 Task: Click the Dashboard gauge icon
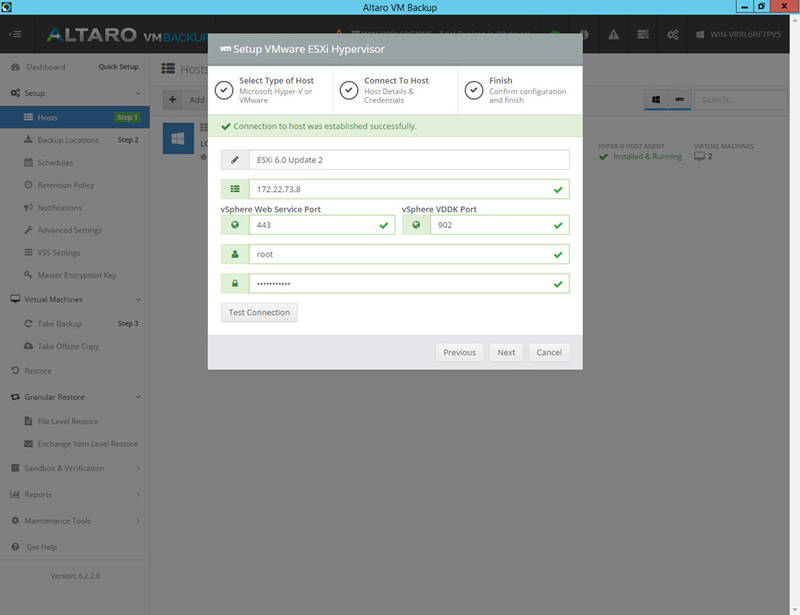(x=15, y=67)
